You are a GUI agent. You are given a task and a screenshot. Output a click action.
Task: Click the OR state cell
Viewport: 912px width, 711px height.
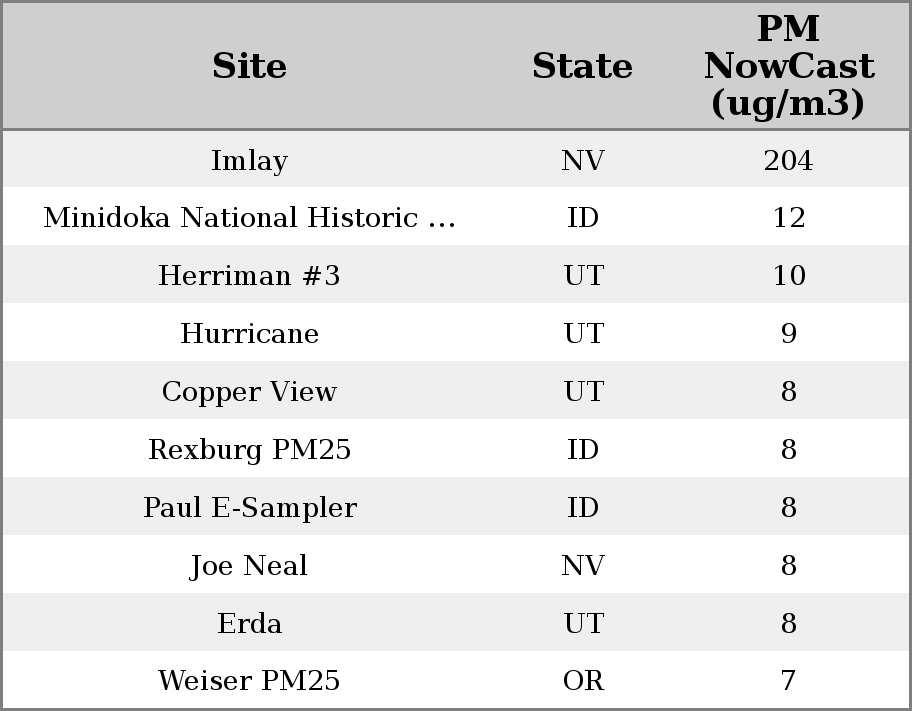pyautogui.click(x=583, y=681)
